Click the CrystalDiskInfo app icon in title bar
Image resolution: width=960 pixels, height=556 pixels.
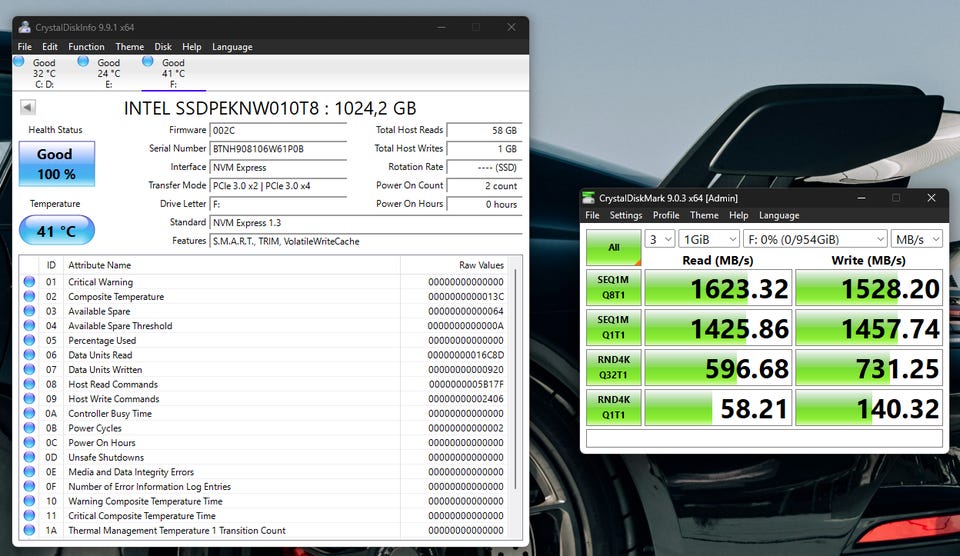click(x=24, y=27)
